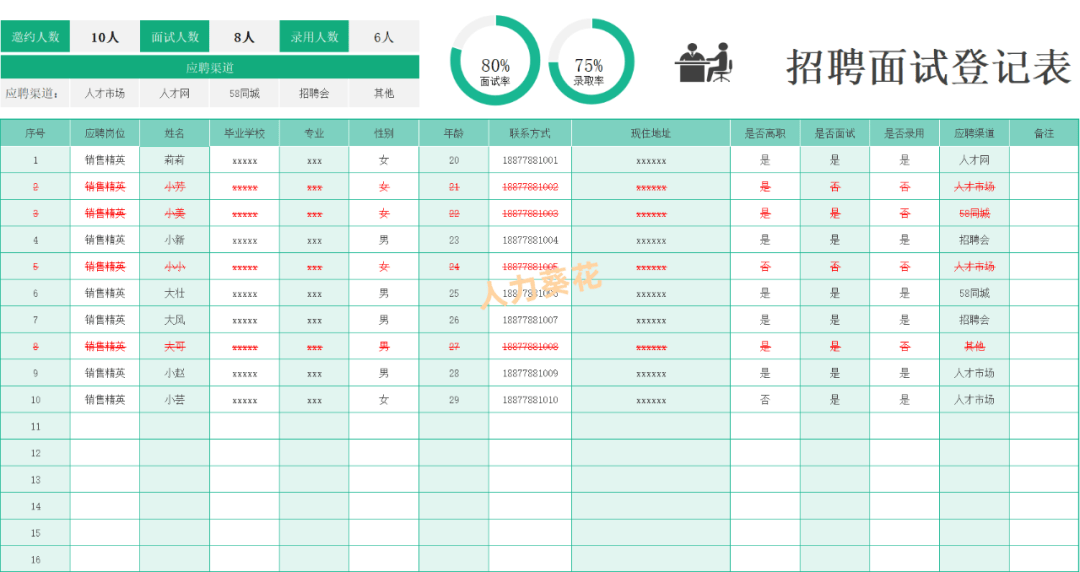Select 招聘会 in the top channel row

tap(314, 93)
